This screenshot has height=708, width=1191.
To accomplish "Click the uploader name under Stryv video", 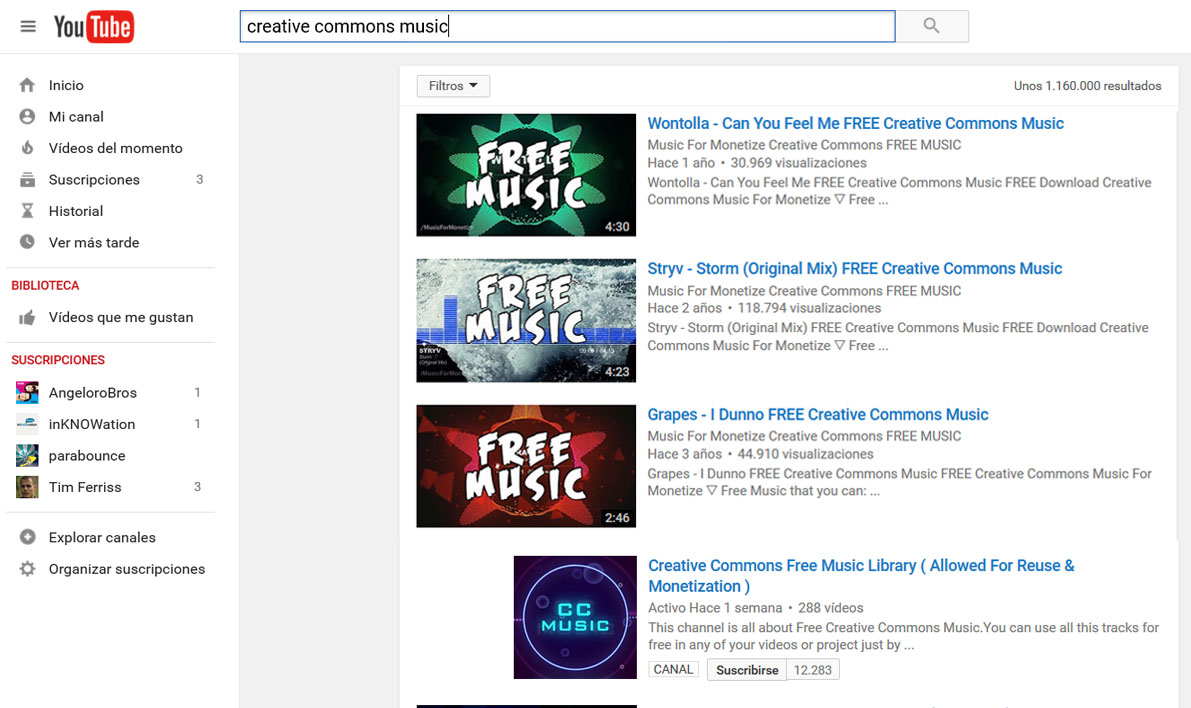I will [x=804, y=291].
